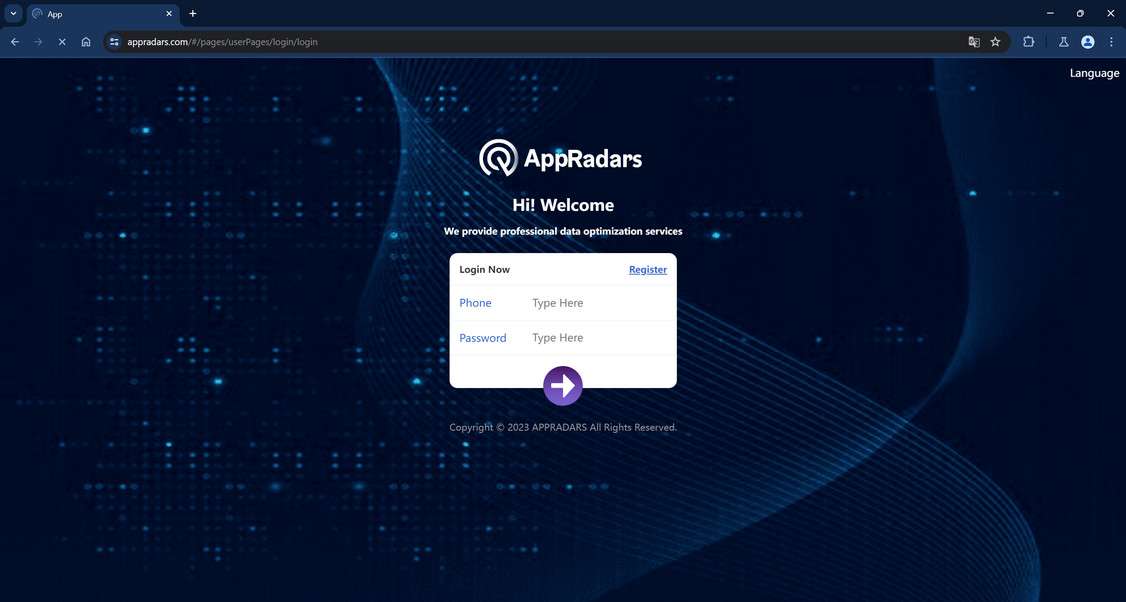The height and width of the screenshot is (602, 1126).
Task: Open the browser extensions puzzle icon
Action: click(x=1028, y=41)
